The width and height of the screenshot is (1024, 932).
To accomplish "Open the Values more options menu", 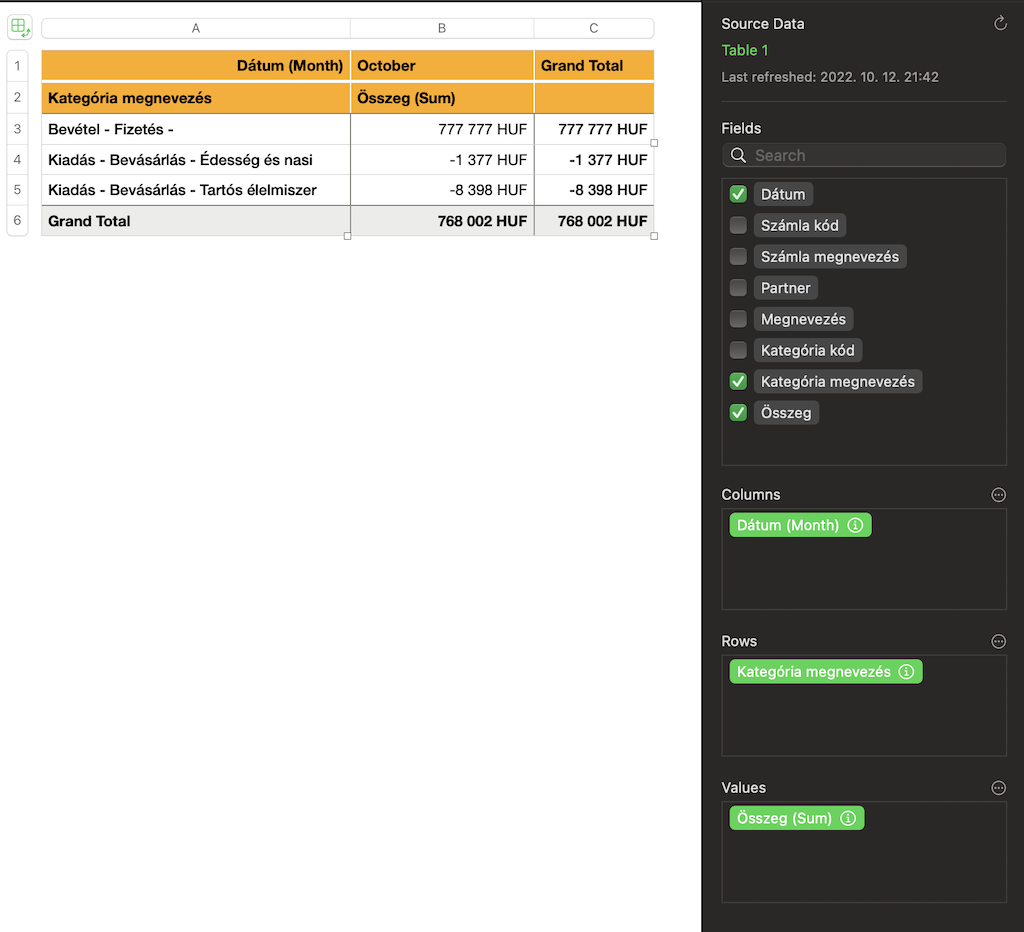I will (x=998, y=788).
